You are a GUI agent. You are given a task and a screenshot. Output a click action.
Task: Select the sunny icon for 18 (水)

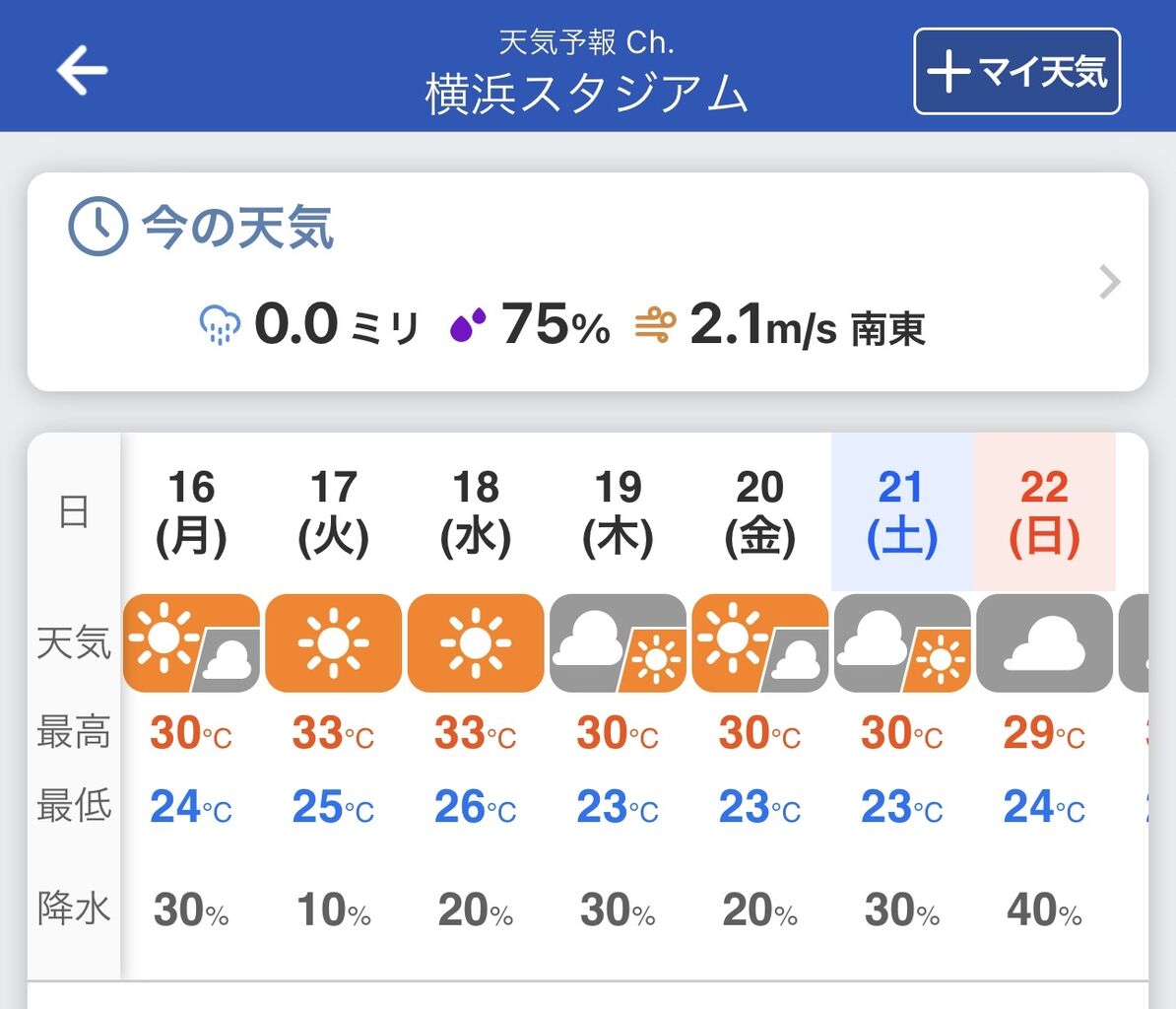click(x=476, y=642)
